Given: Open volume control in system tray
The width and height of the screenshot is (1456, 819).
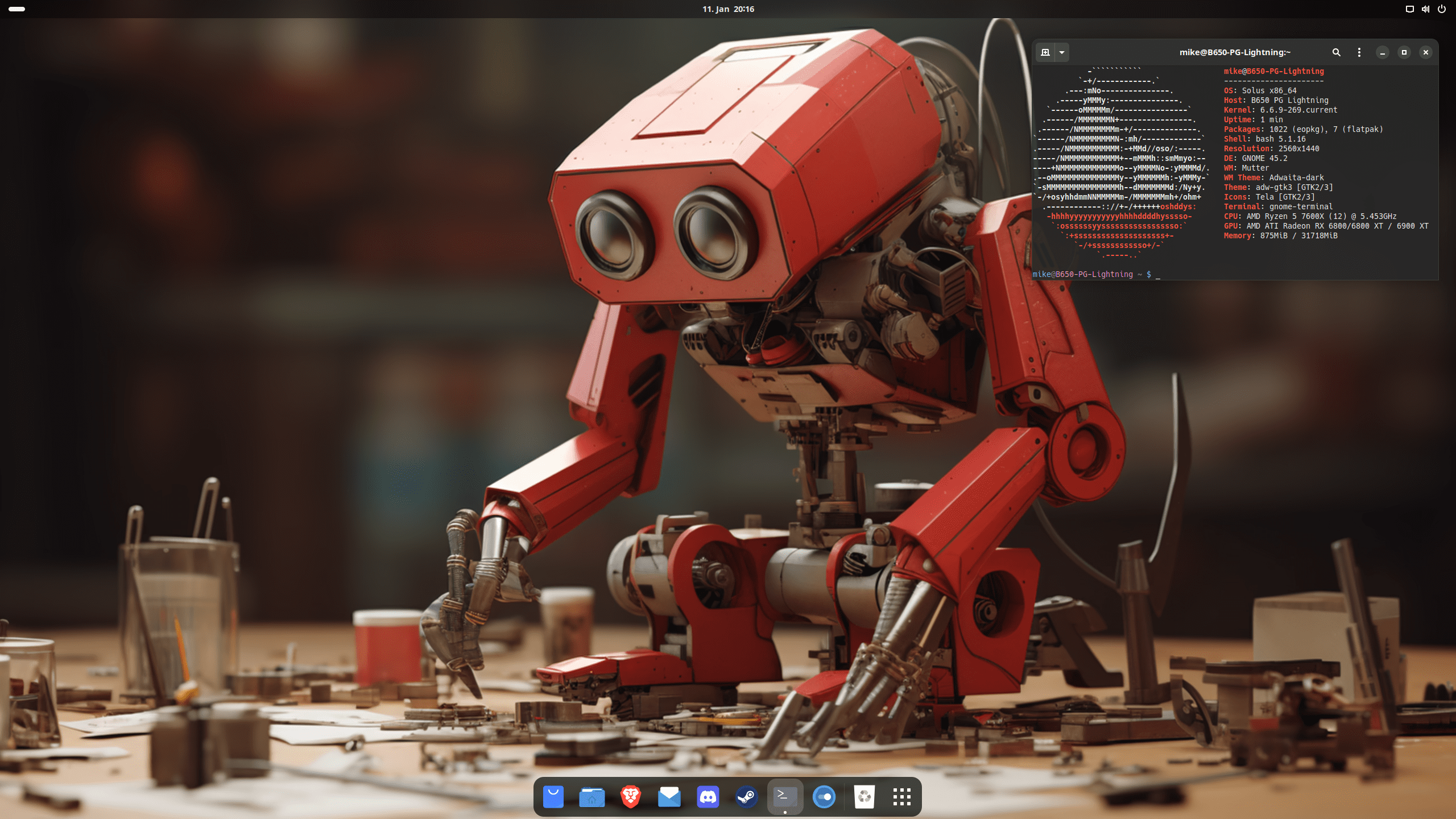Looking at the screenshot, I should tap(1425, 9).
